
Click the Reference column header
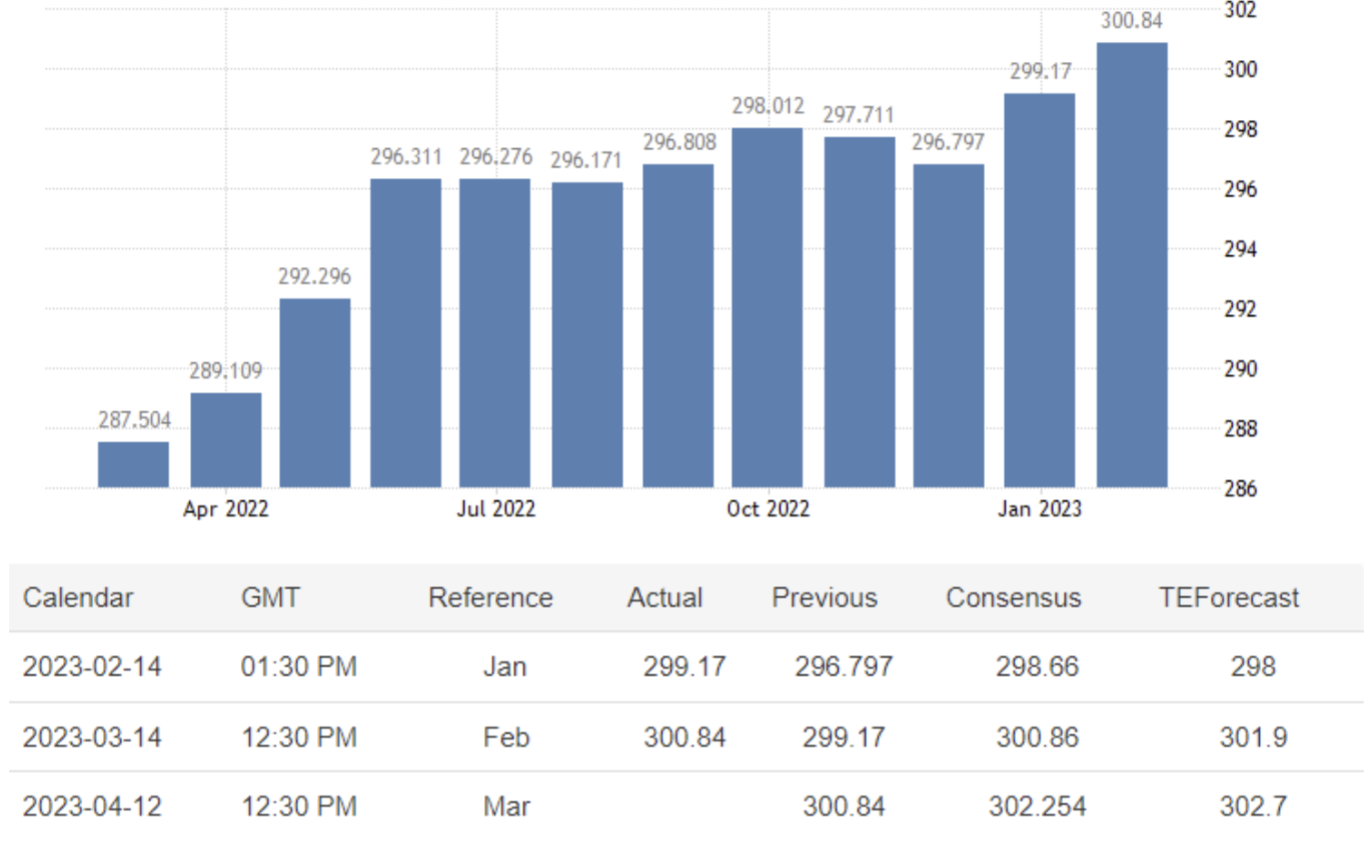(x=490, y=598)
